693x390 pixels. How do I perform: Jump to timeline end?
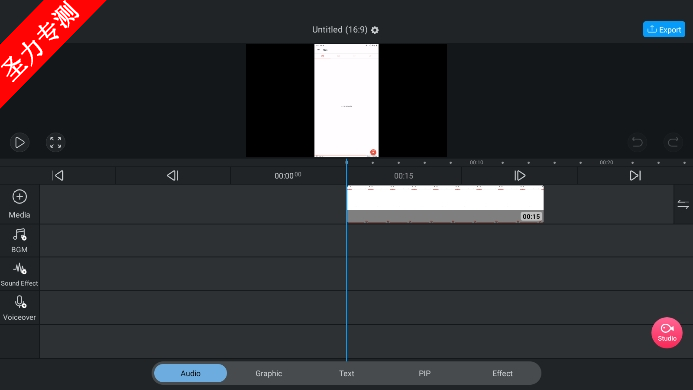[x=635, y=176]
